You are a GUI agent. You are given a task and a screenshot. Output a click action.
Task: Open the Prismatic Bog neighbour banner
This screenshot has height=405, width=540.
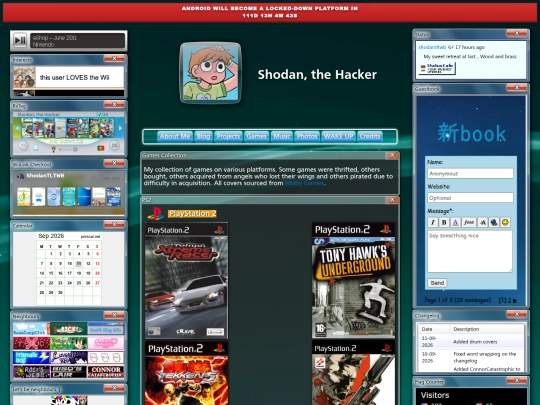point(31,357)
